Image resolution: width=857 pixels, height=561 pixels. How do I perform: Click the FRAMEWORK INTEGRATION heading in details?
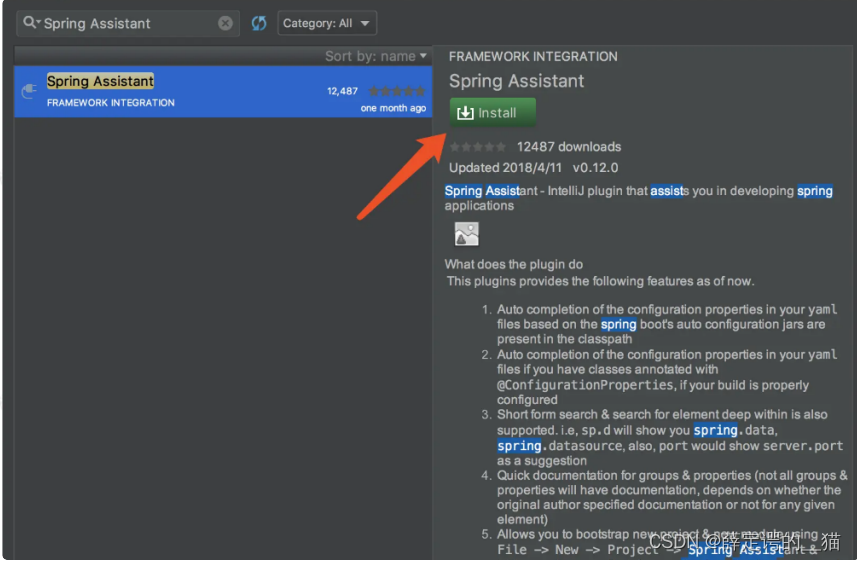(x=533, y=56)
